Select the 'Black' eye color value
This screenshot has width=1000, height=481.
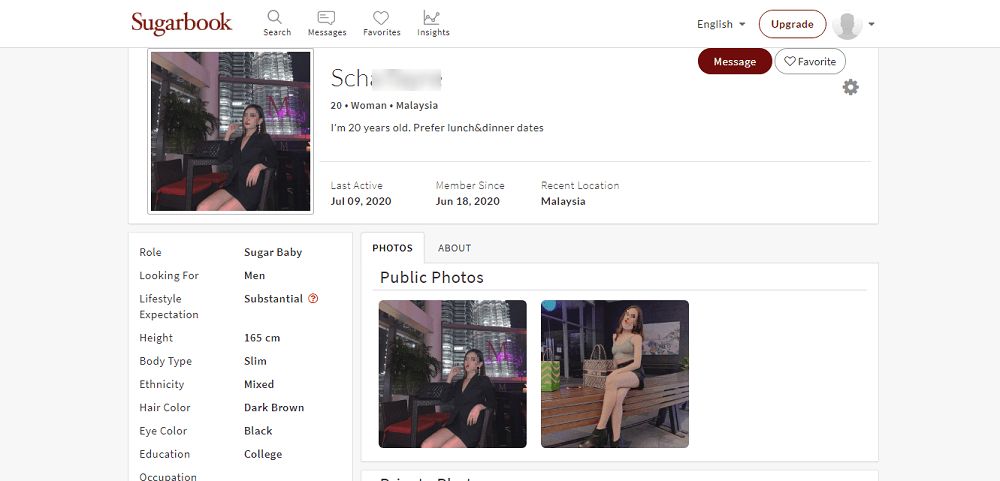coord(258,431)
